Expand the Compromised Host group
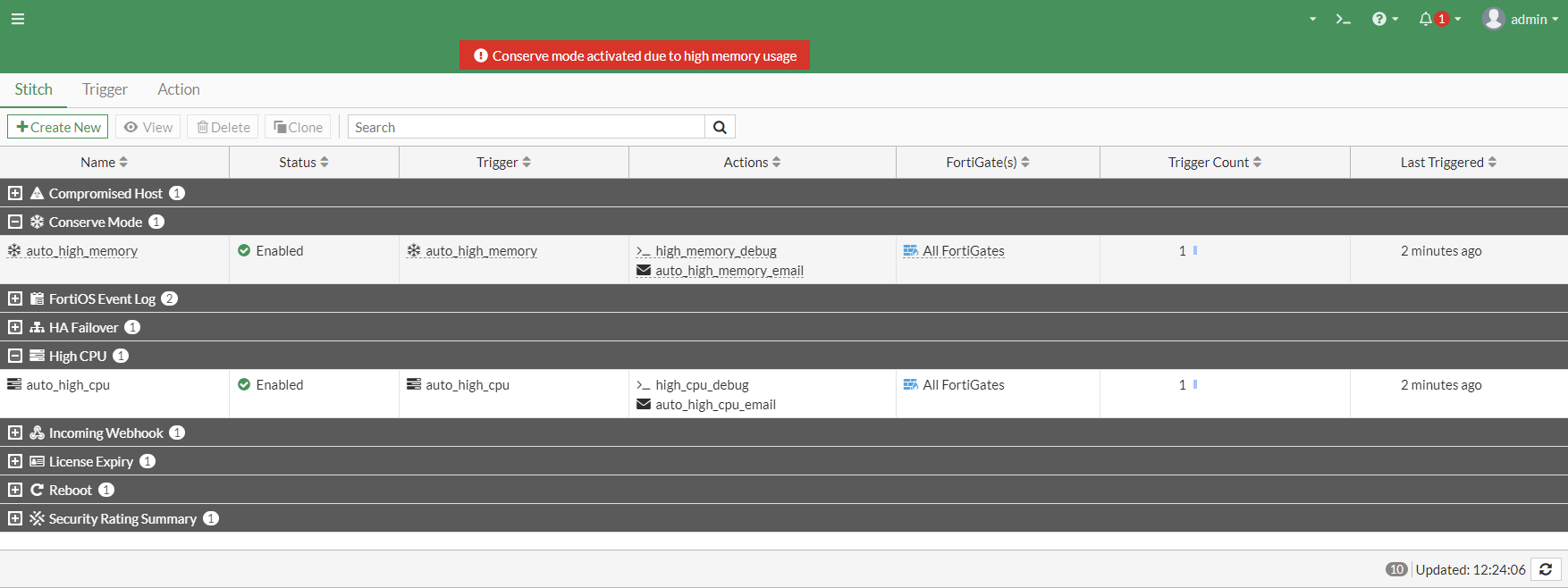The height and width of the screenshot is (588, 1568). [15, 193]
